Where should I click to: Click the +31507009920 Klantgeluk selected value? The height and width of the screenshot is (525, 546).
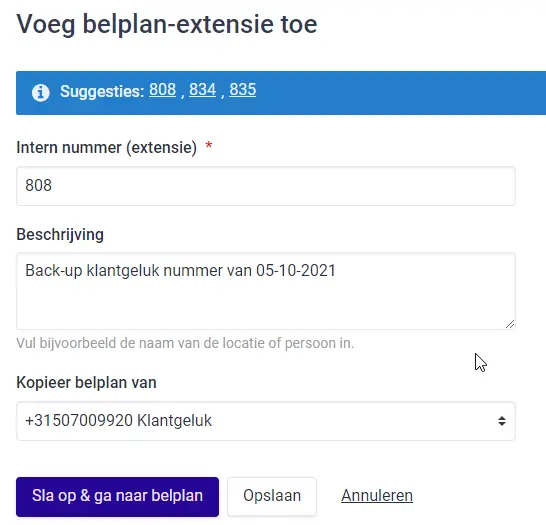tap(118, 421)
